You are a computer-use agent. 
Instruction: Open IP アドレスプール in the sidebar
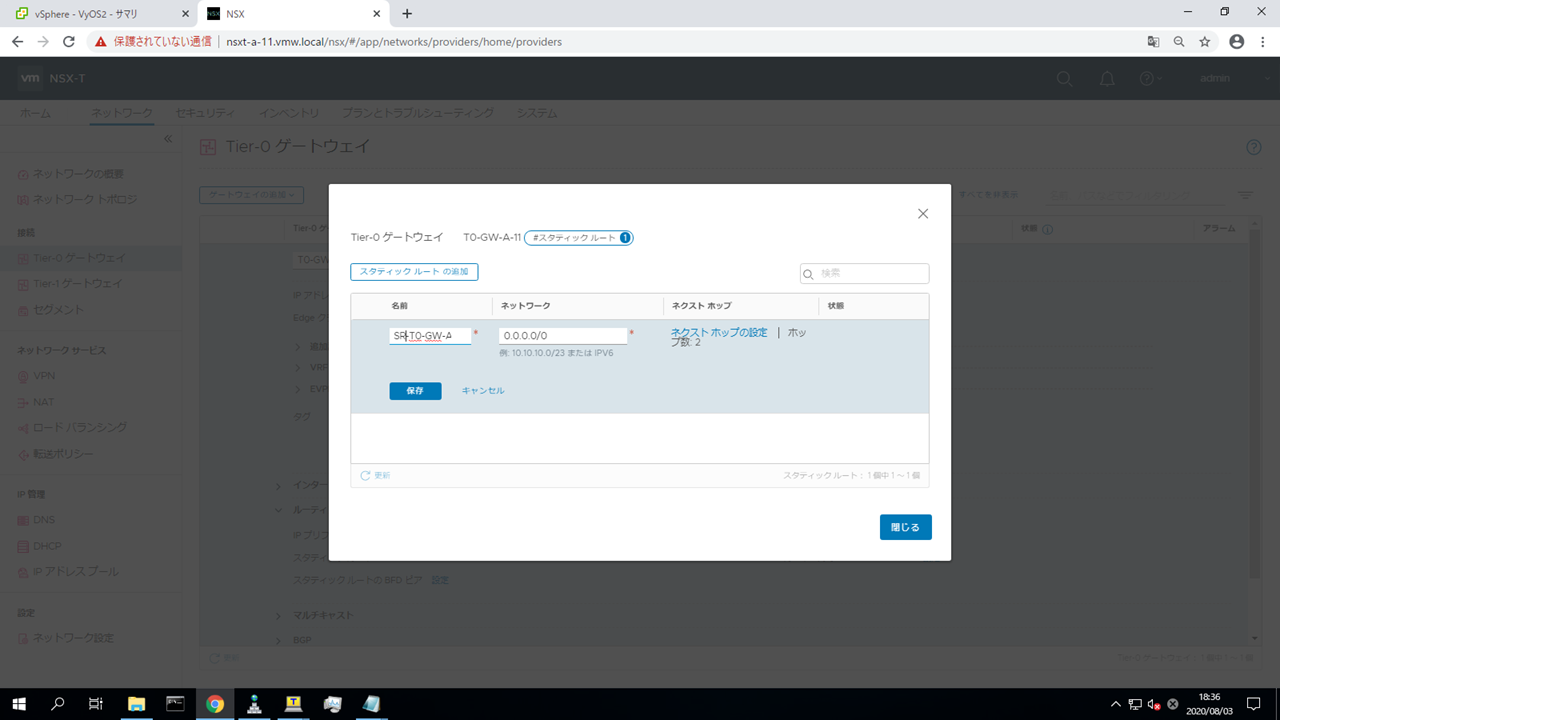(75, 572)
